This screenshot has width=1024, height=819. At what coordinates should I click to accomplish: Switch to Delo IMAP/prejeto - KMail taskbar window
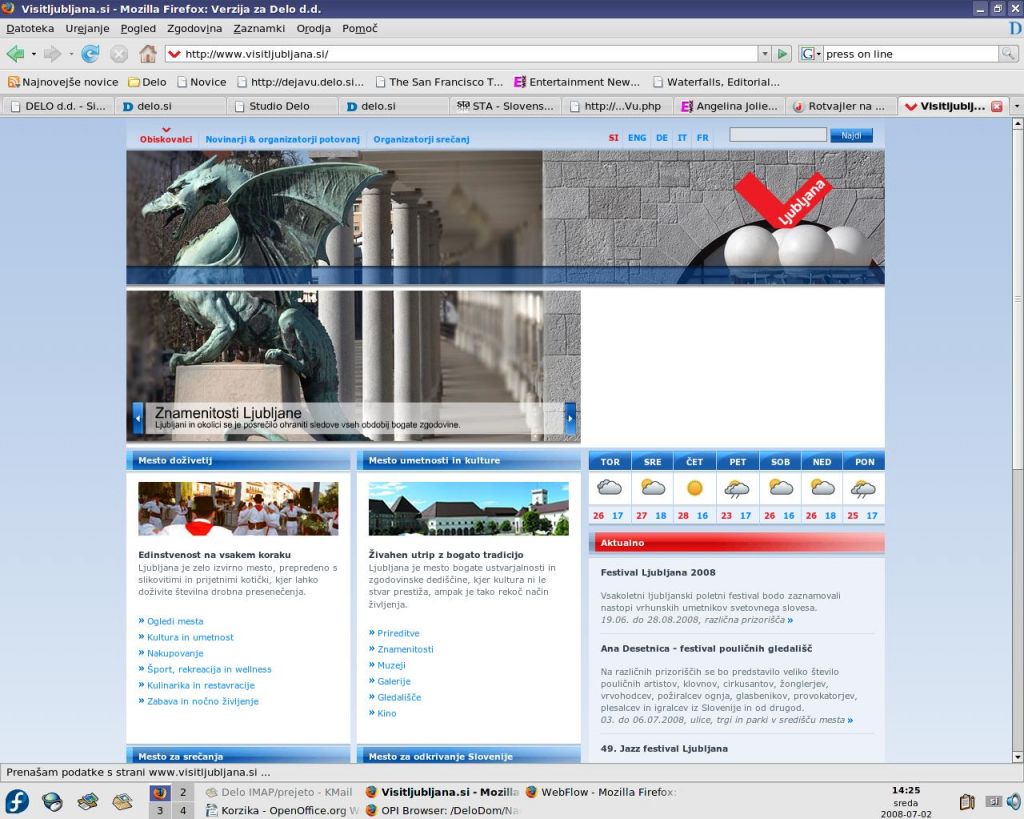(x=280, y=792)
